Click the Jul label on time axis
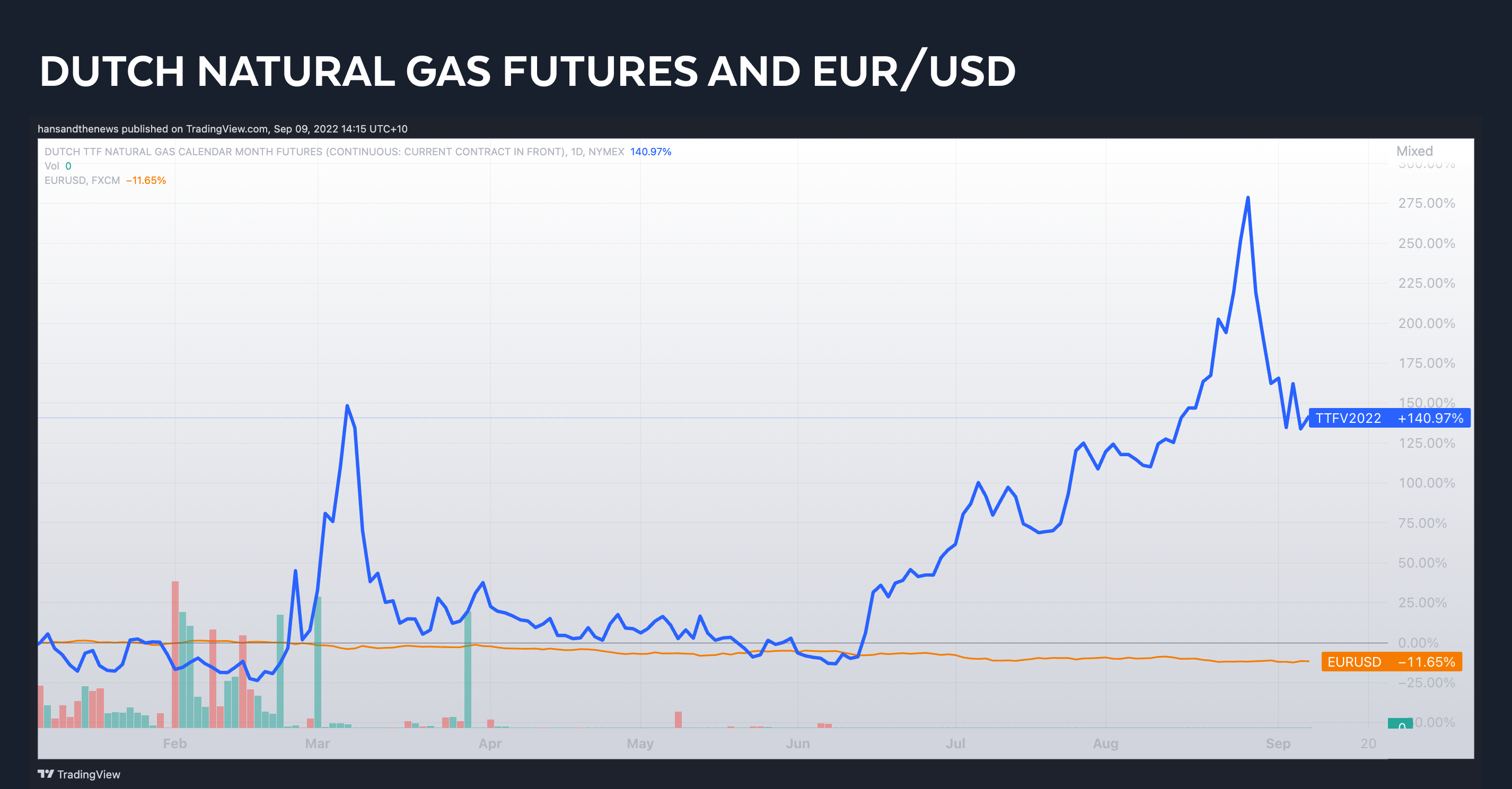The height and width of the screenshot is (789, 1512). click(955, 743)
